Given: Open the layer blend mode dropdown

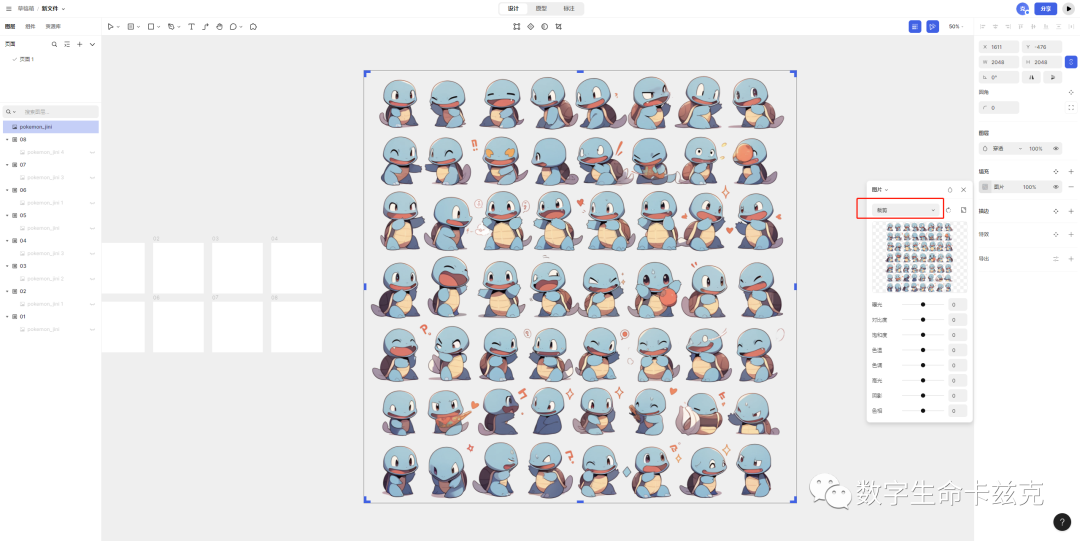Looking at the screenshot, I should (1002, 148).
